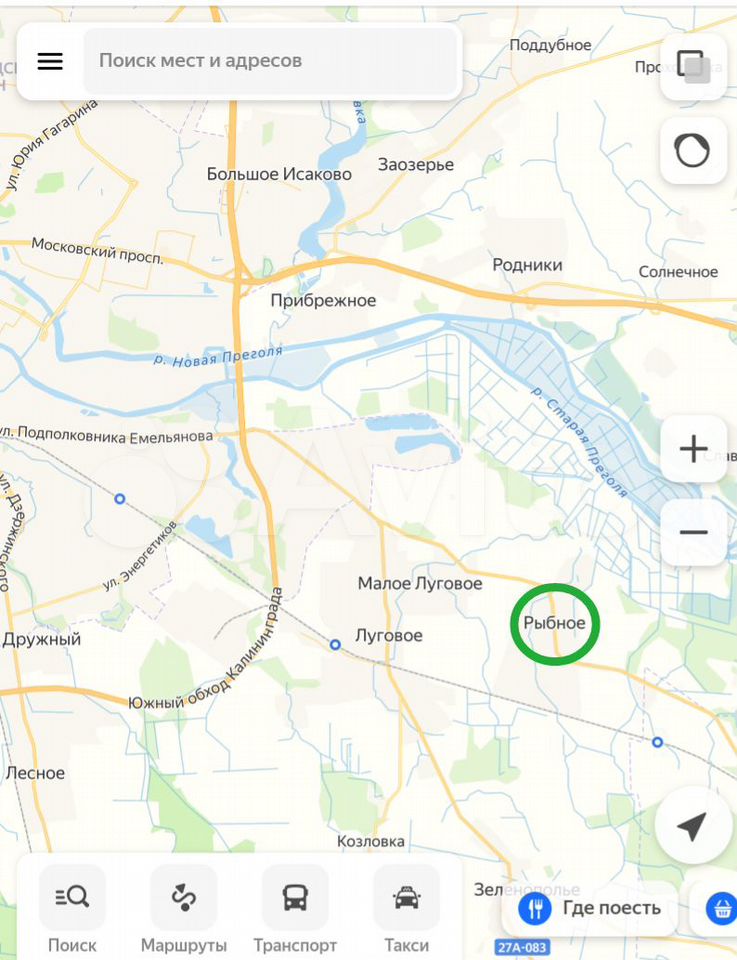Tap the railway stop marker near ул. Энергетиков
This screenshot has width=737, height=960.
point(120,499)
